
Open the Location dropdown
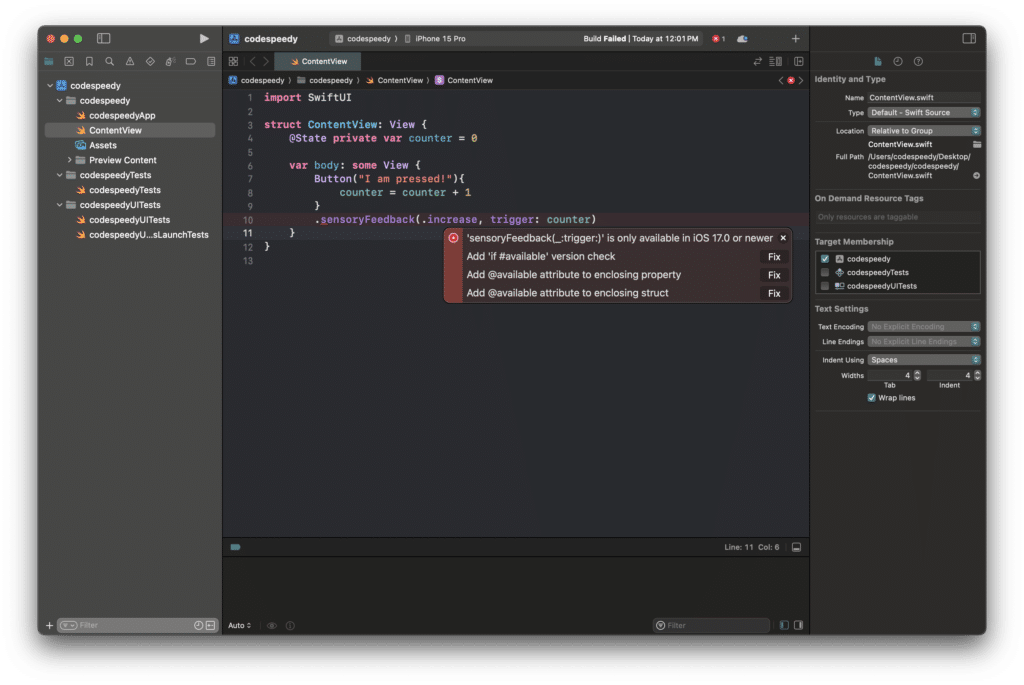click(x=923, y=131)
